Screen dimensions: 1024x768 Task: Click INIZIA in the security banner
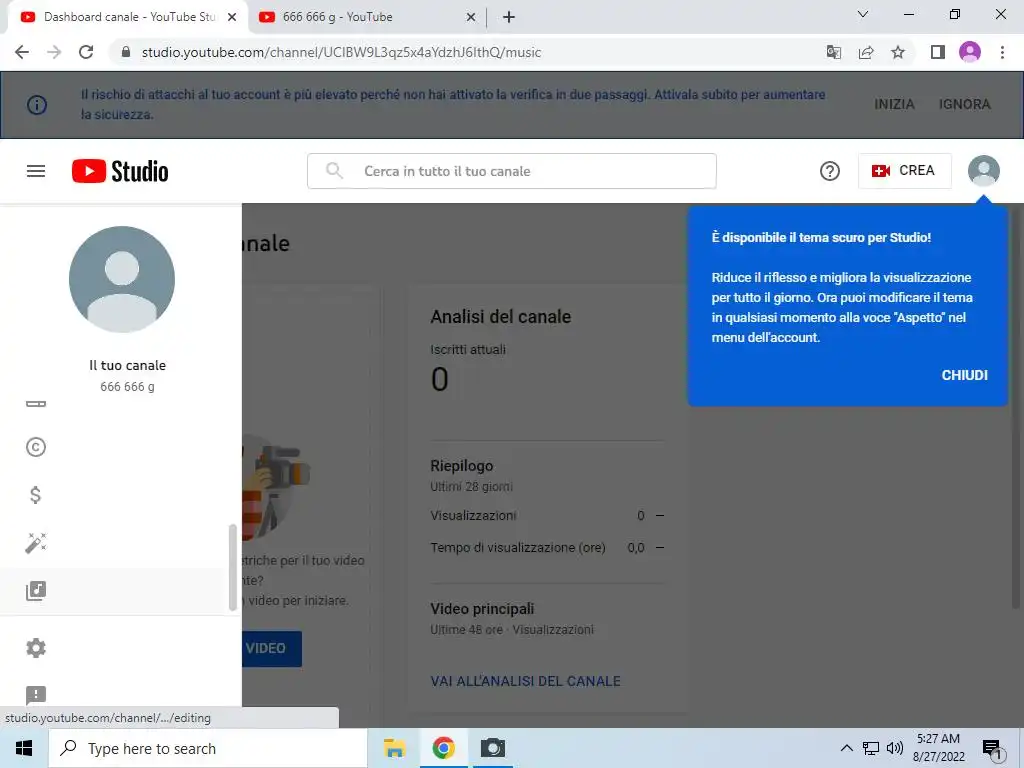coord(894,104)
